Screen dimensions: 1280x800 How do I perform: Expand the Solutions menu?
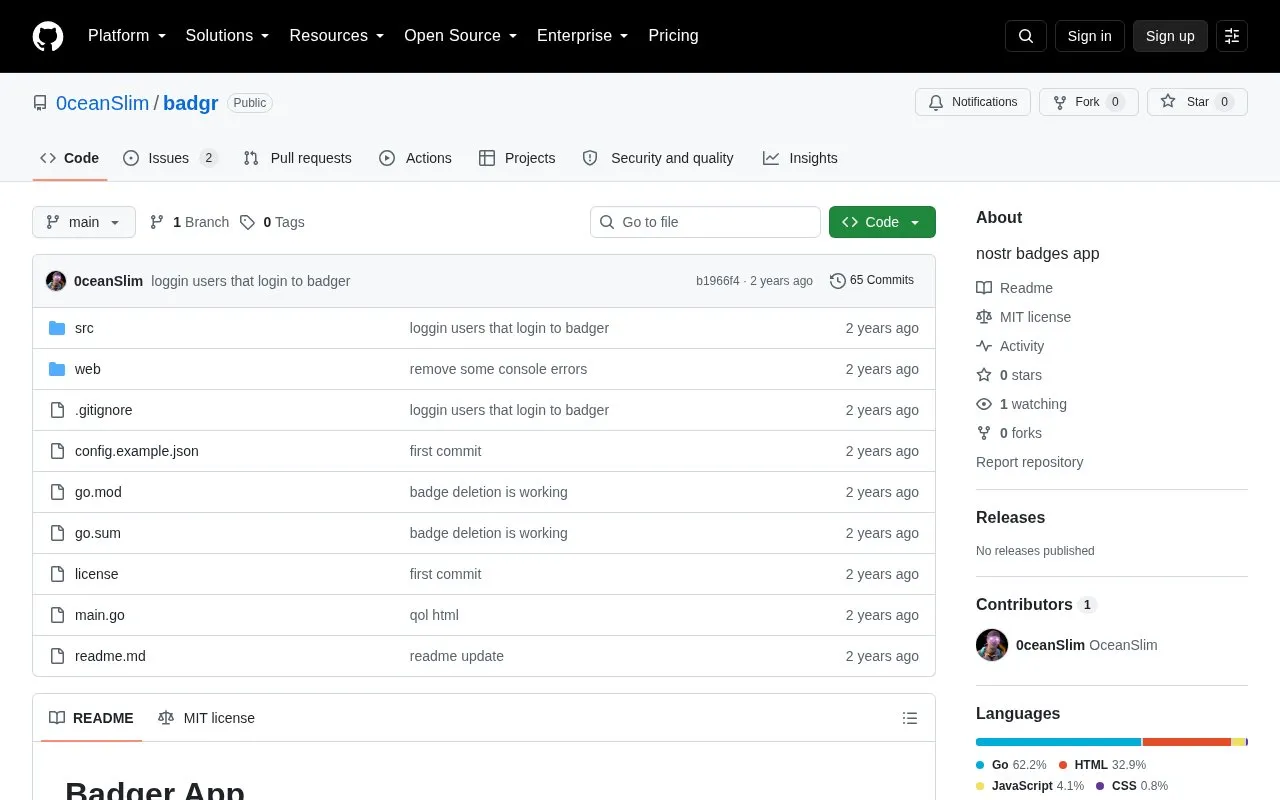[x=228, y=36]
